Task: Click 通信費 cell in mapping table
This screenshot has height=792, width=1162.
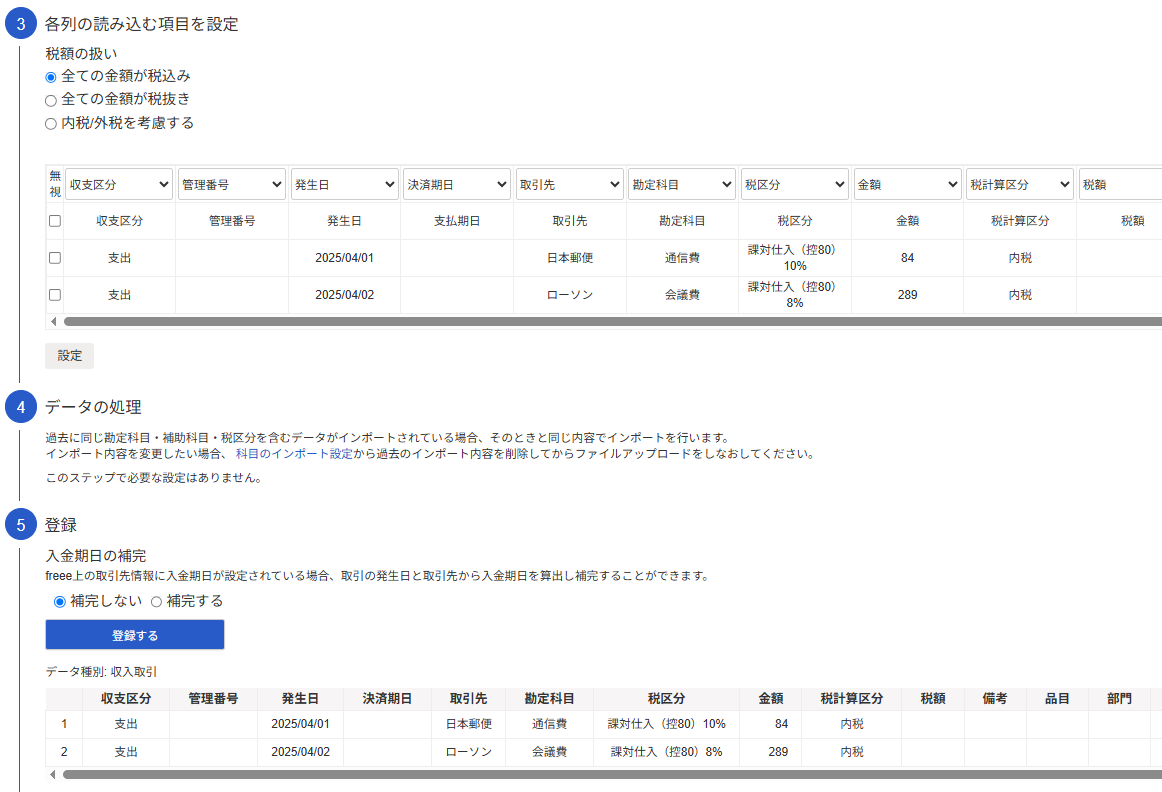Action: click(x=683, y=258)
